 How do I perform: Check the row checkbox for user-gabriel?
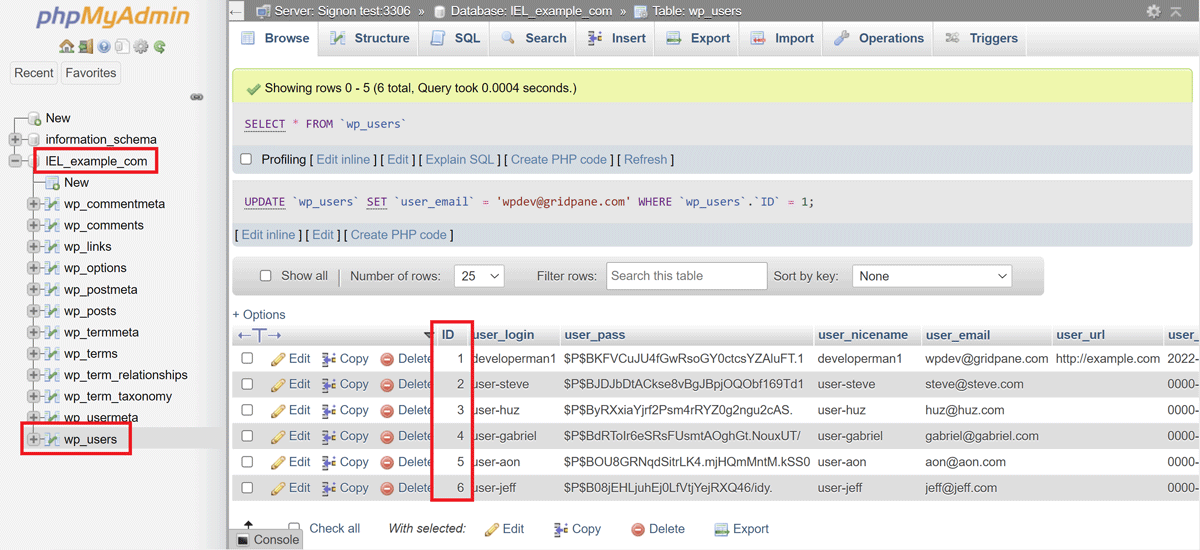[x=247, y=436]
